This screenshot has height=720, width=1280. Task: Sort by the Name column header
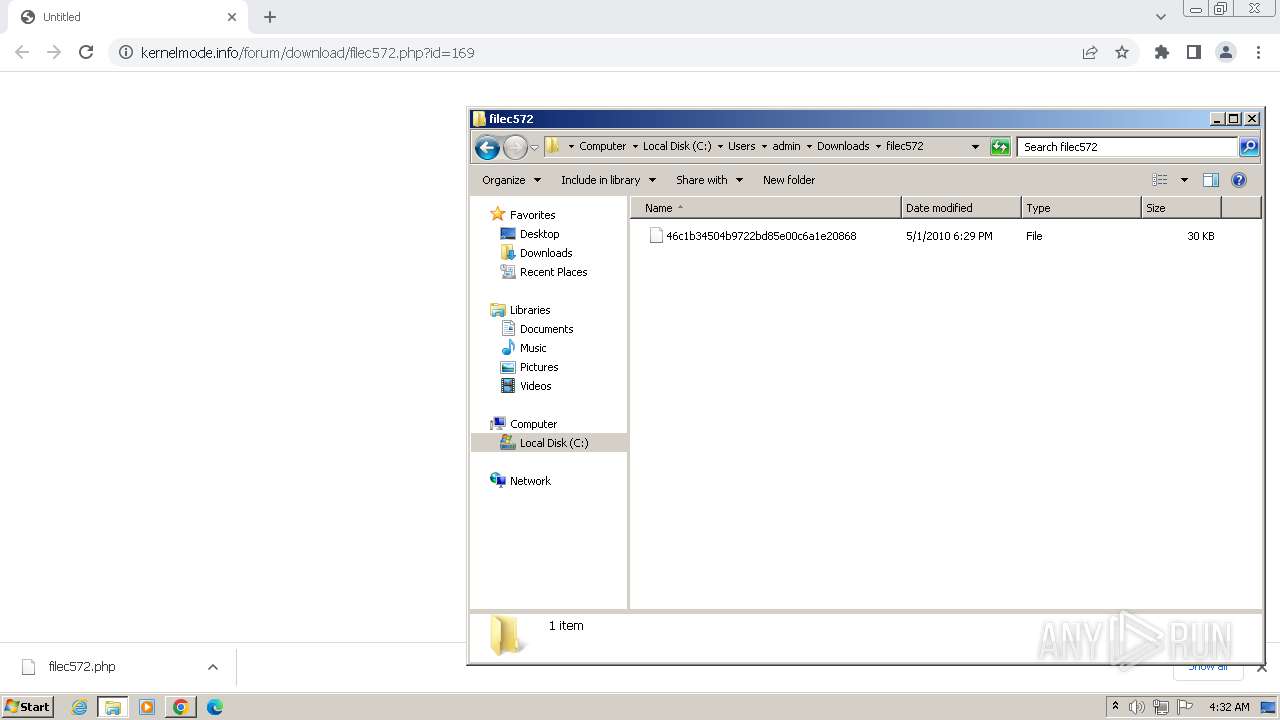point(766,208)
